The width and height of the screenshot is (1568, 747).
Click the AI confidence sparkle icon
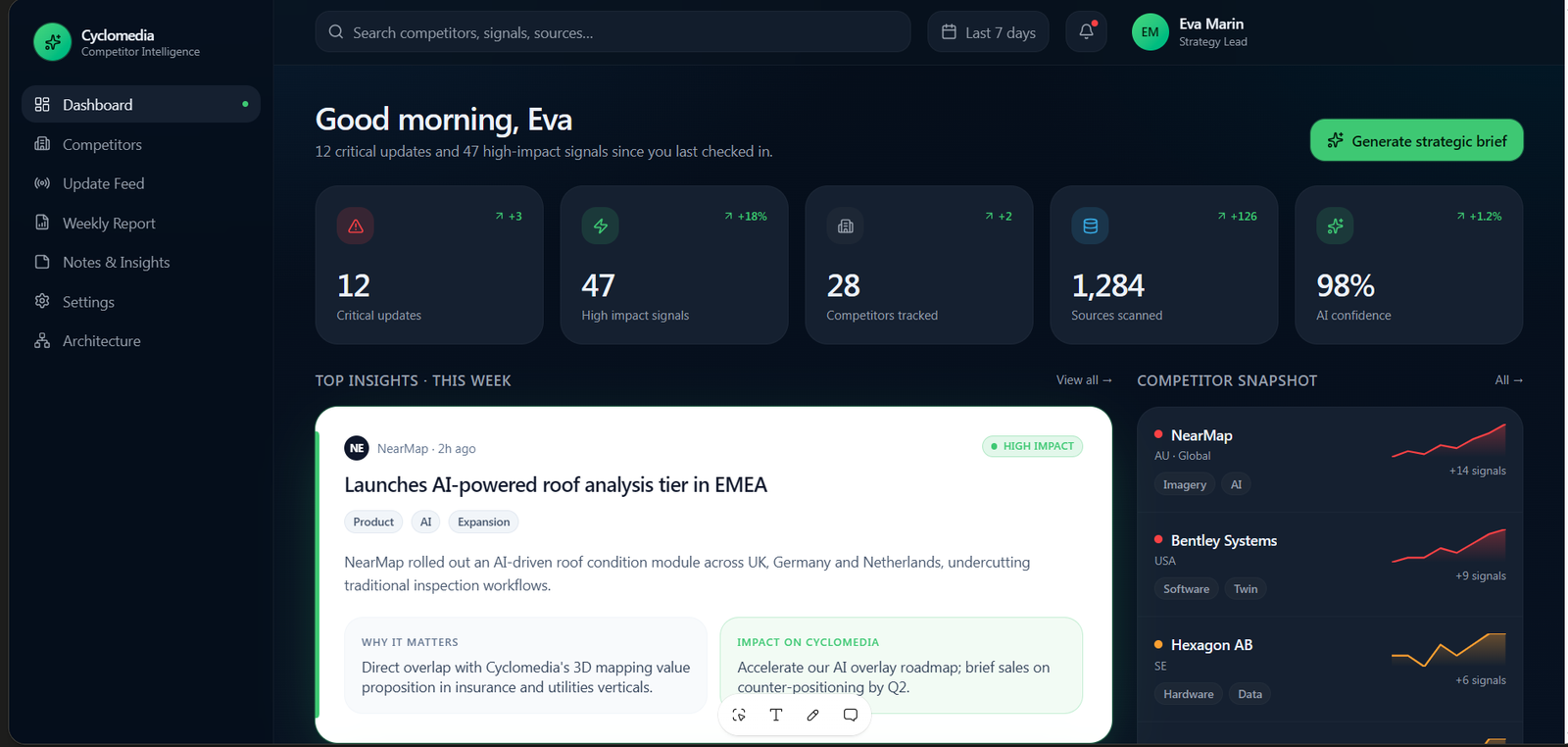click(1335, 225)
